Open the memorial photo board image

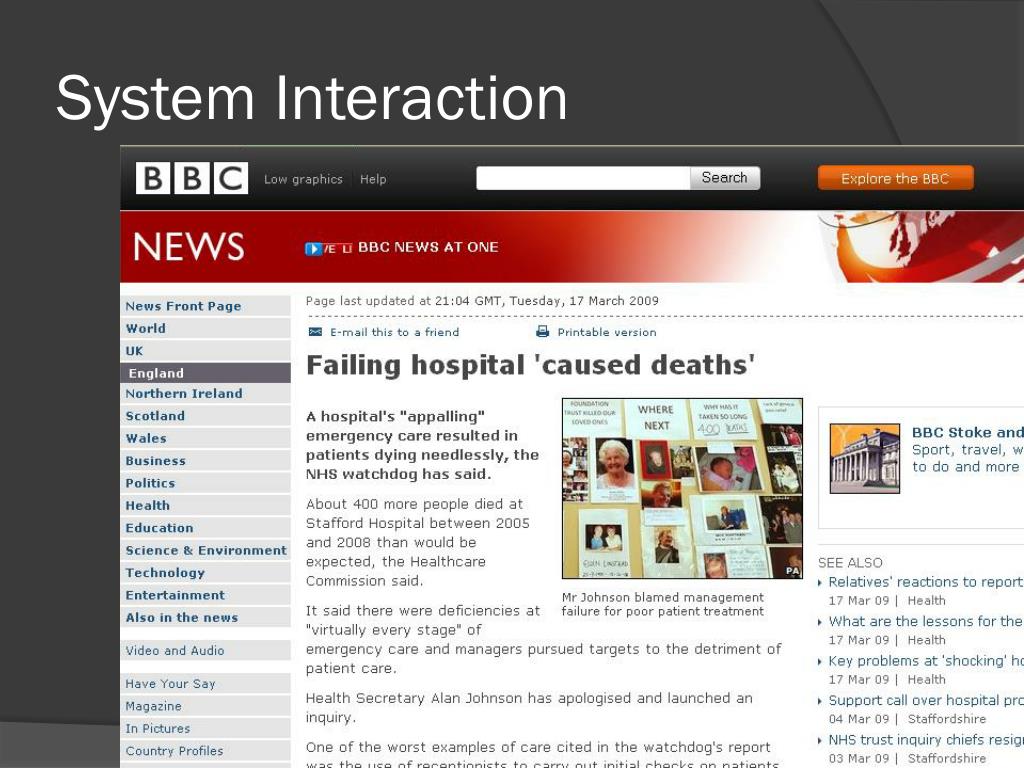click(x=682, y=488)
